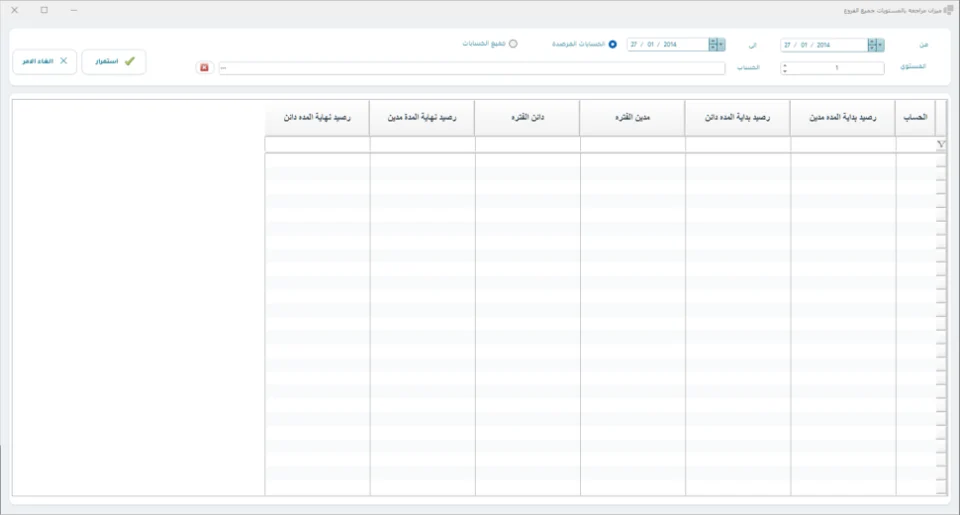Click the filter cell under رصيد بداية المده مدين
The width and height of the screenshot is (960, 515).
(x=843, y=145)
